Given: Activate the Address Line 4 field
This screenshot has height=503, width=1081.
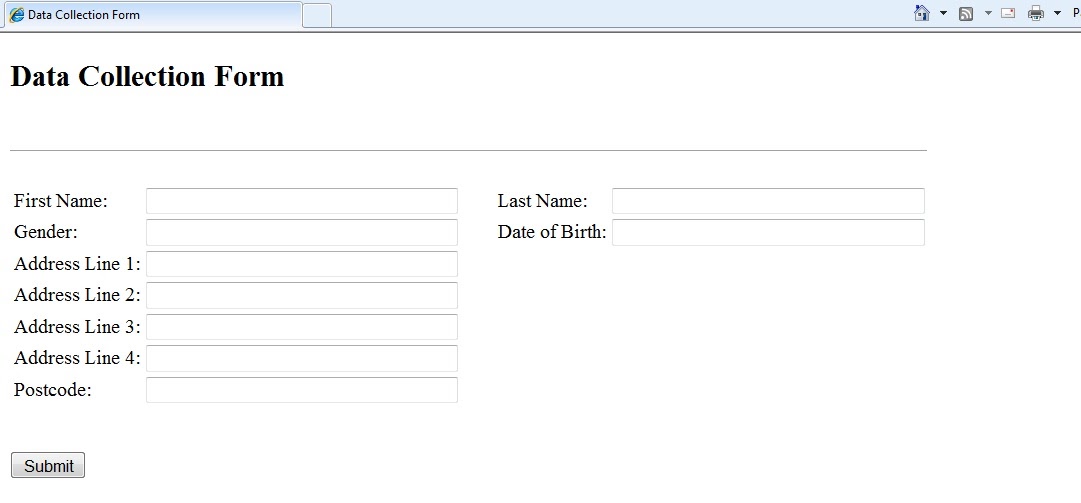Looking at the screenshot, I should pos(302,358).
